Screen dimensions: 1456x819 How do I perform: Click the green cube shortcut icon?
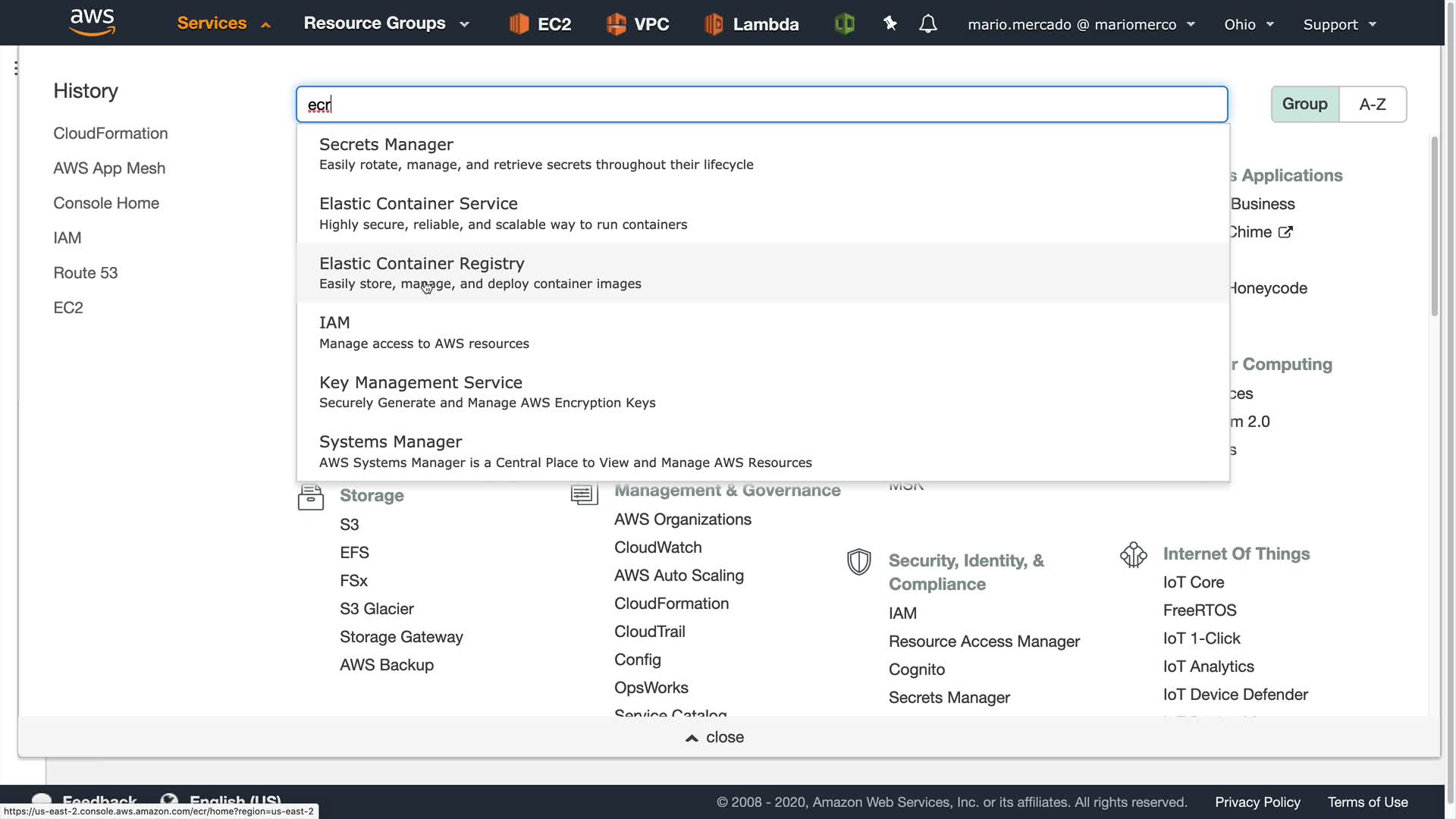click(x=844, y=24)
